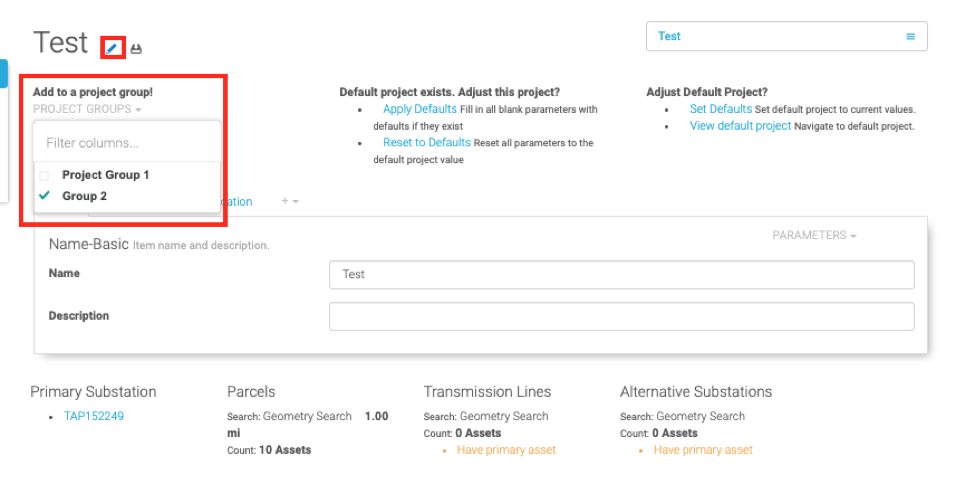Open the plus add-tab dropdown

(289, 201)
